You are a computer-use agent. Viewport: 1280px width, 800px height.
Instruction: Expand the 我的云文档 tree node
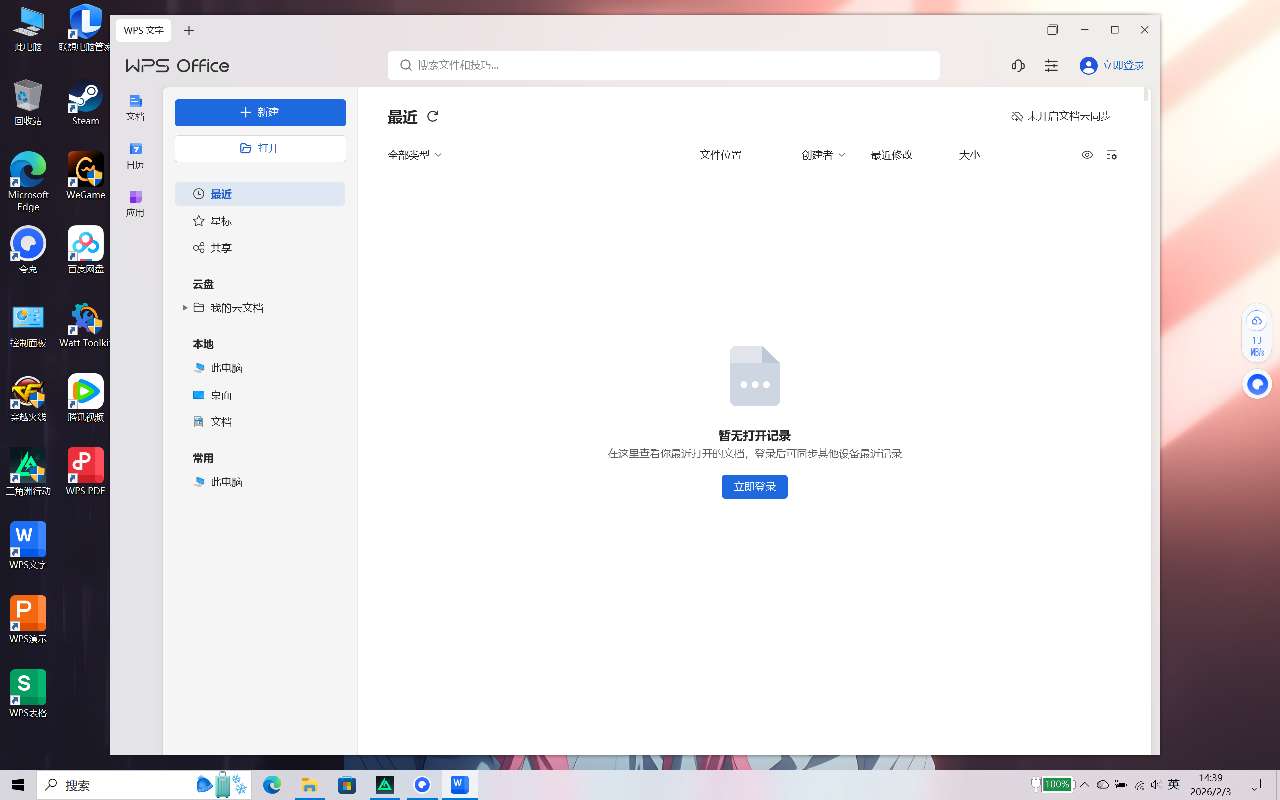point(185,308)
